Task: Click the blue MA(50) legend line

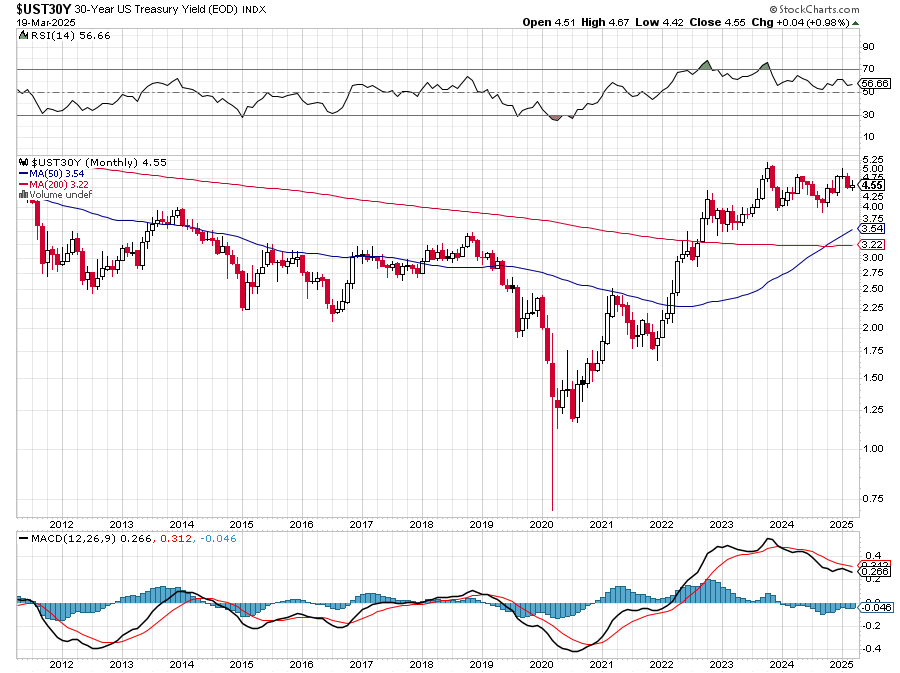Action: [25, 173]
